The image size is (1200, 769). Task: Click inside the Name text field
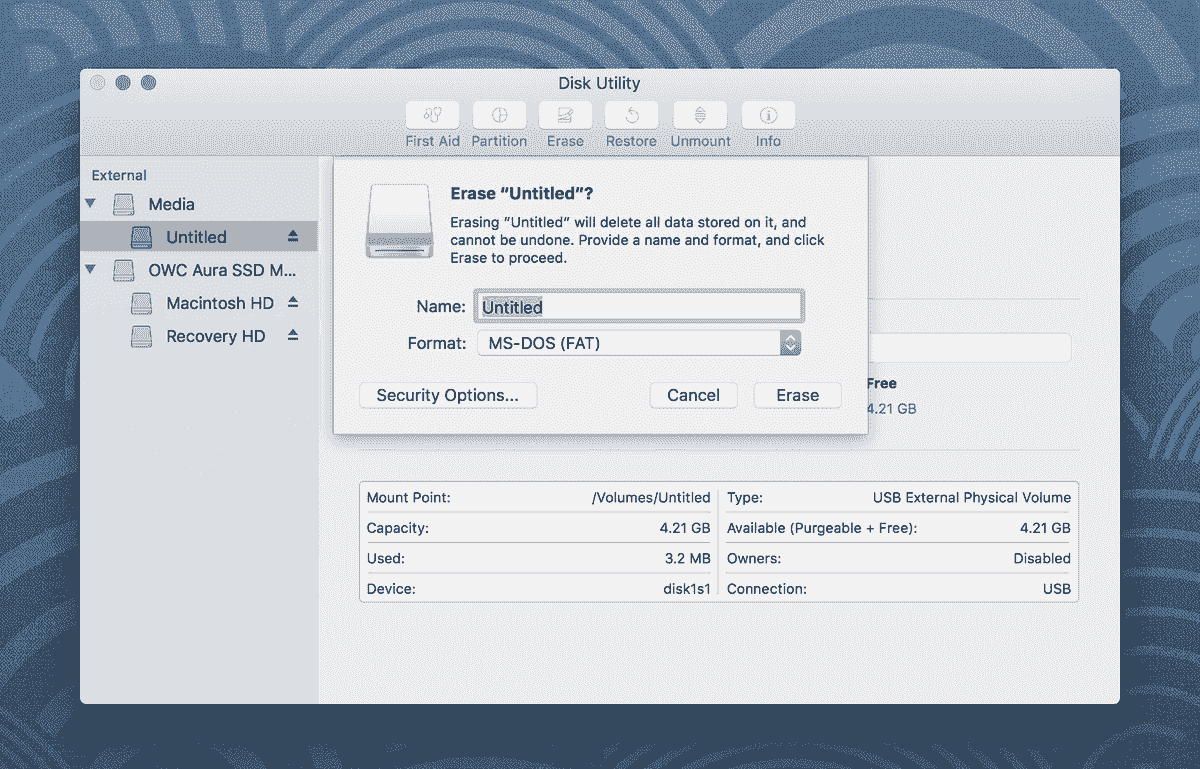click(x=638, y=306)
